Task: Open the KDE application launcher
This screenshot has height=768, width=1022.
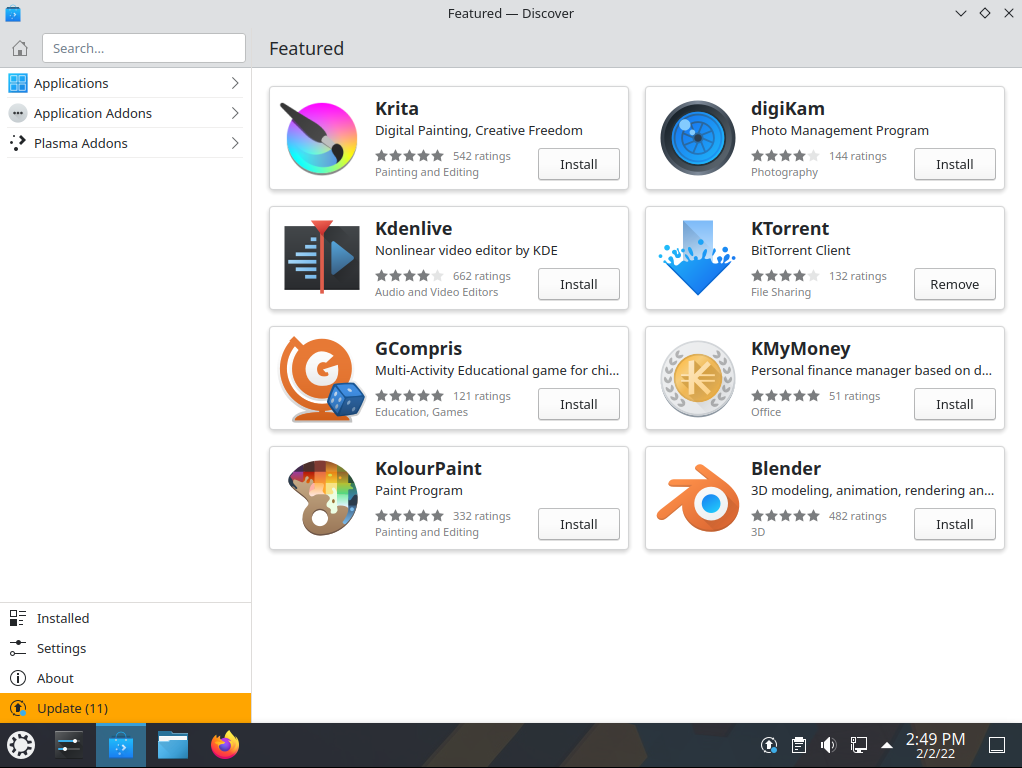Action: [21, 745]
